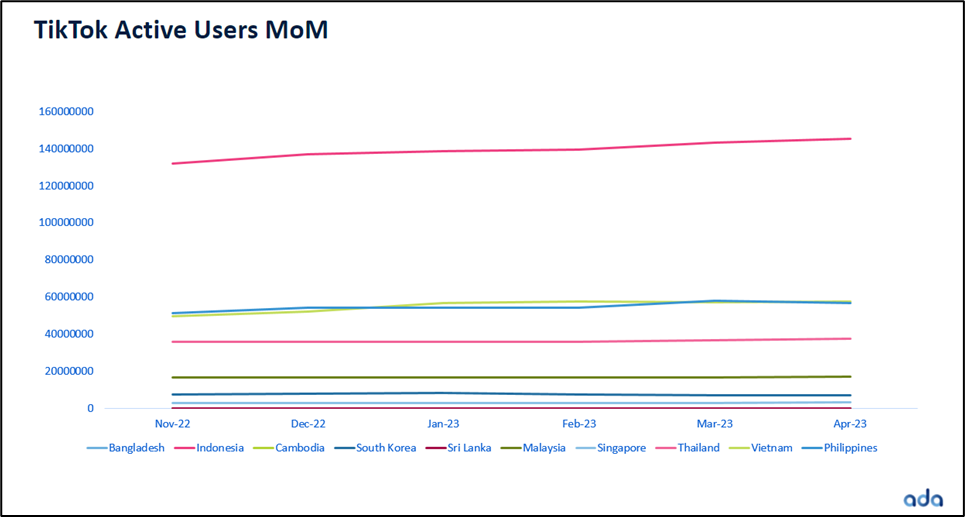965x517 pixels.
Task: Toggle the Indonesia legend entry
Action: click(x=221, y=448)
